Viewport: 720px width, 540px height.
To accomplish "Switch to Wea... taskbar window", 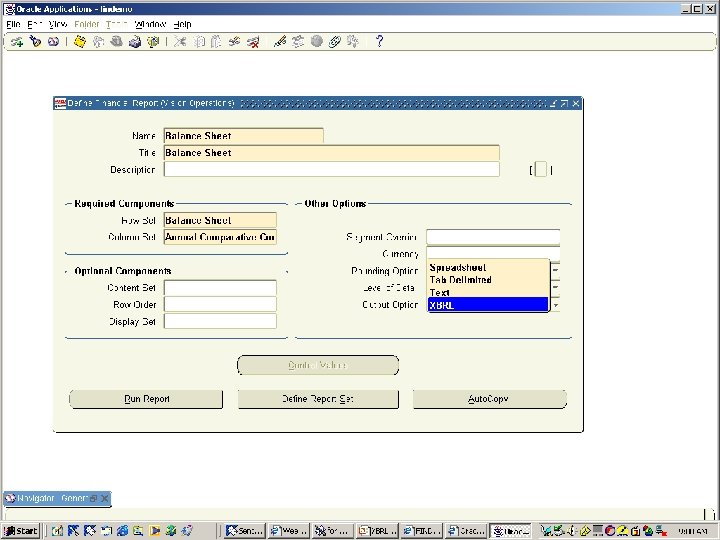I will (289, 531).
